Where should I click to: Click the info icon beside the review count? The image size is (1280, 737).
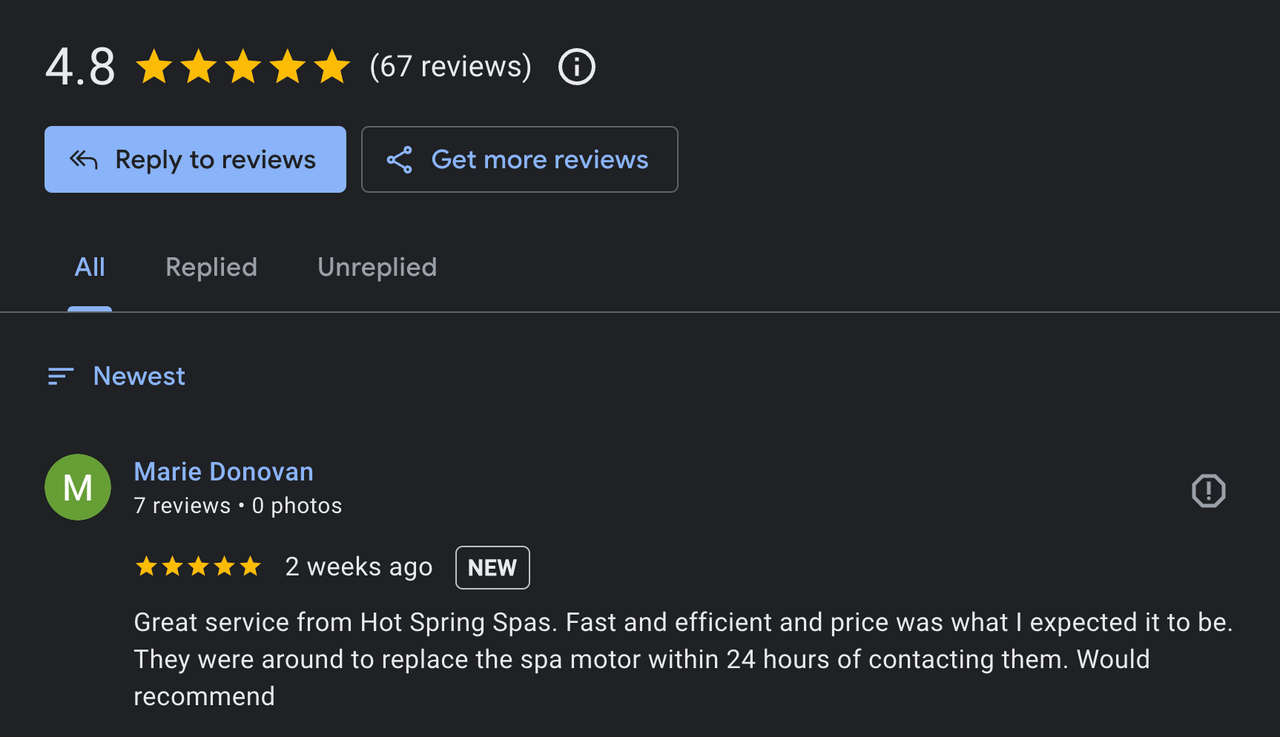tap(576, 68)
